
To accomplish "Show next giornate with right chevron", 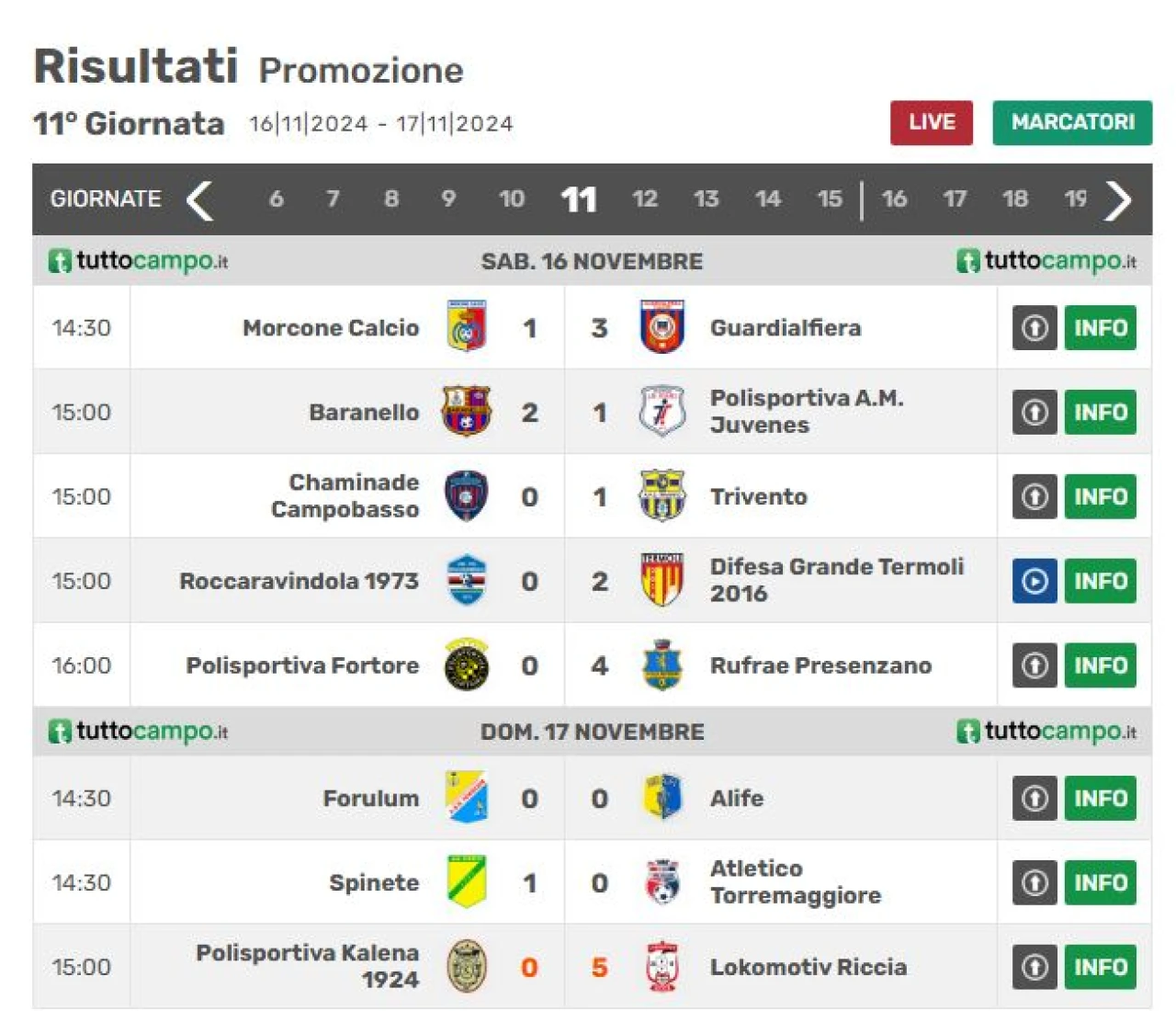I will (1118, 199).
